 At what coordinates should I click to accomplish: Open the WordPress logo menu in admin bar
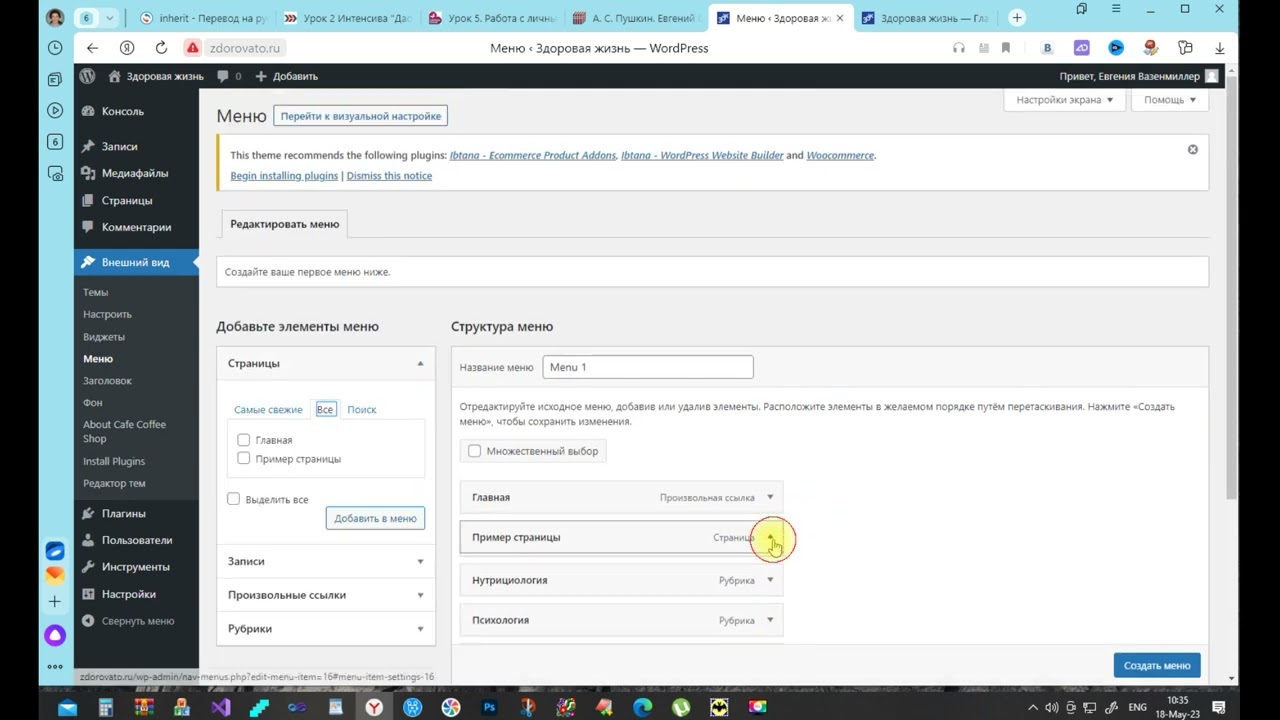88,76
